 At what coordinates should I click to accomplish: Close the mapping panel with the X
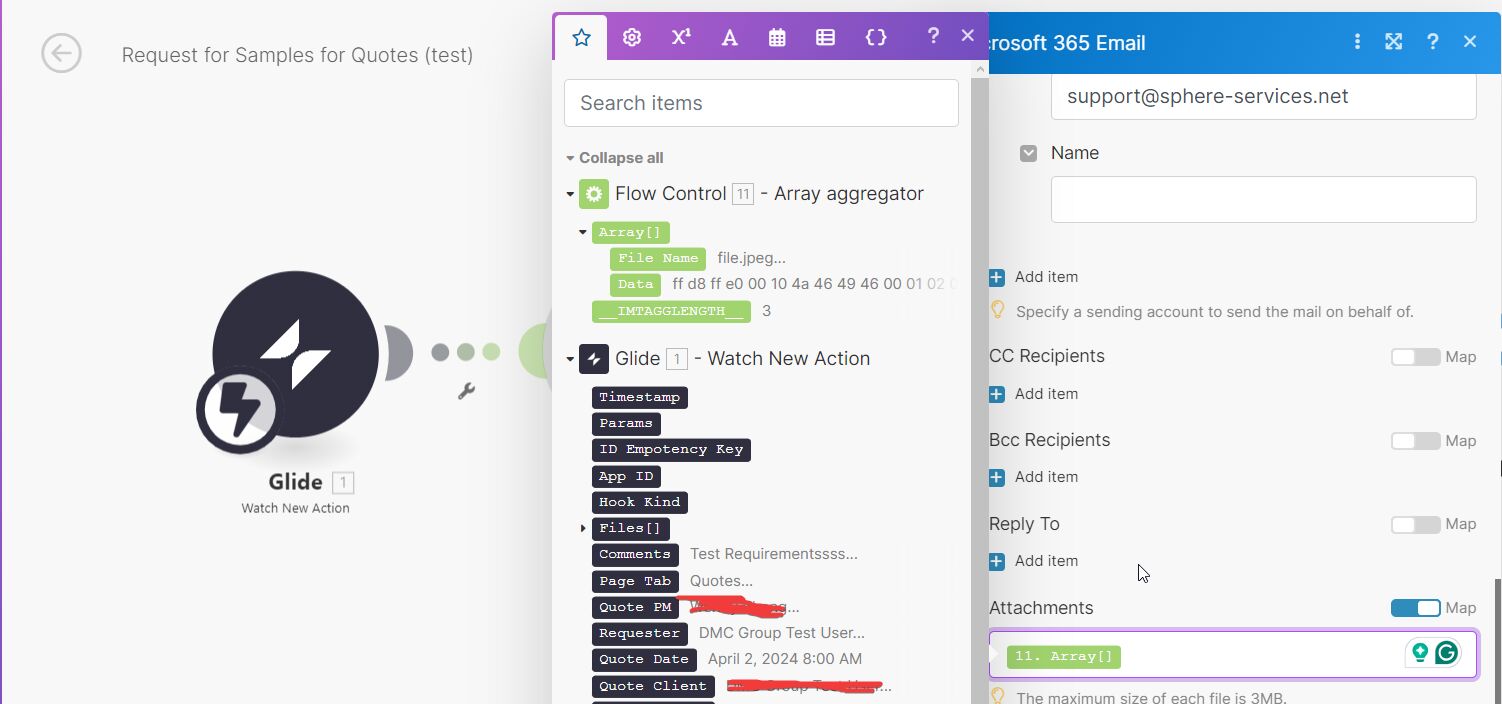967,35
